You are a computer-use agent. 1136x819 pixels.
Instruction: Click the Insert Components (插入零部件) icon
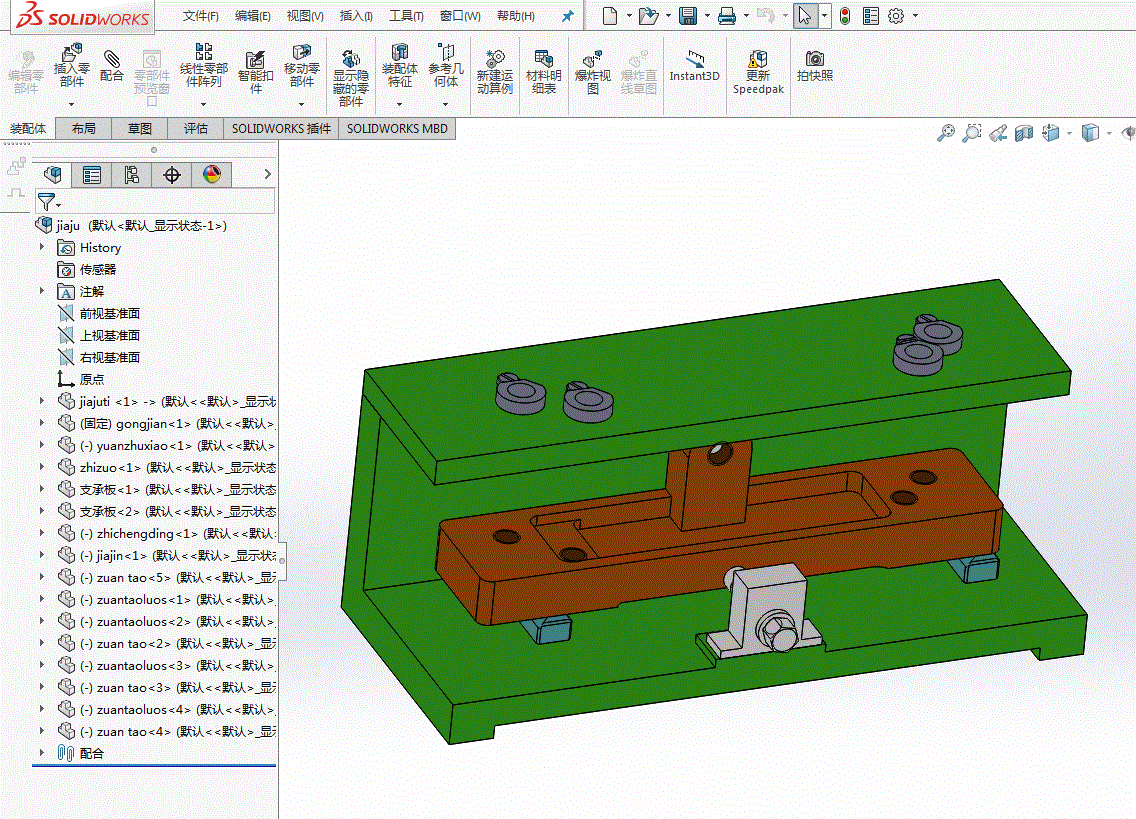tap(71, 66)
